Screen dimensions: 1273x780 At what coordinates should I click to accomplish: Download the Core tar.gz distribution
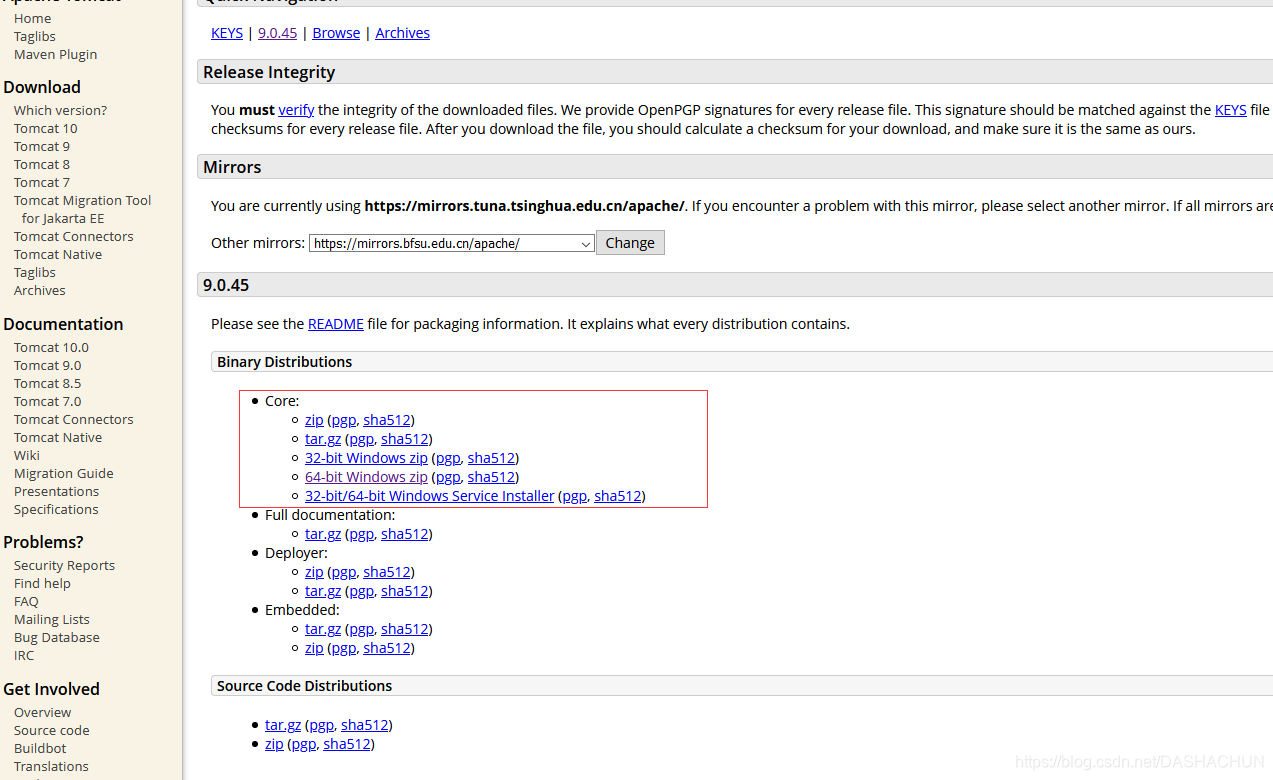pos(323,439)
